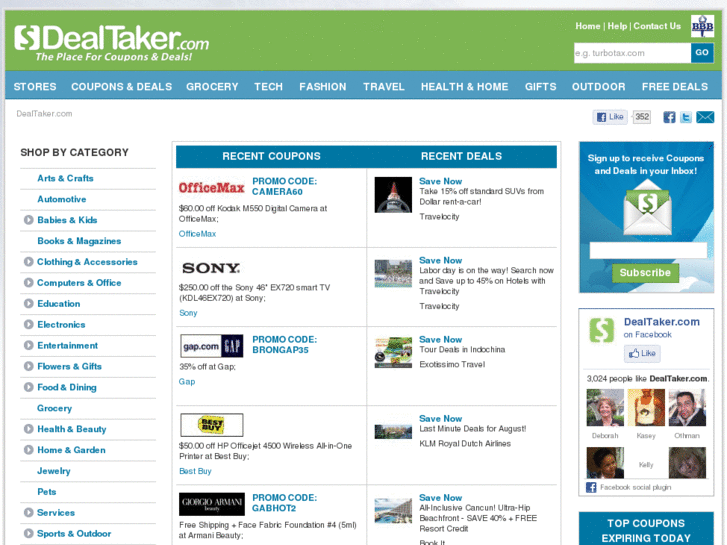Open the TRAVEL menu
The width and height of the screenshot is (727, 545).
pyautogui.click(x=384, y=87)
